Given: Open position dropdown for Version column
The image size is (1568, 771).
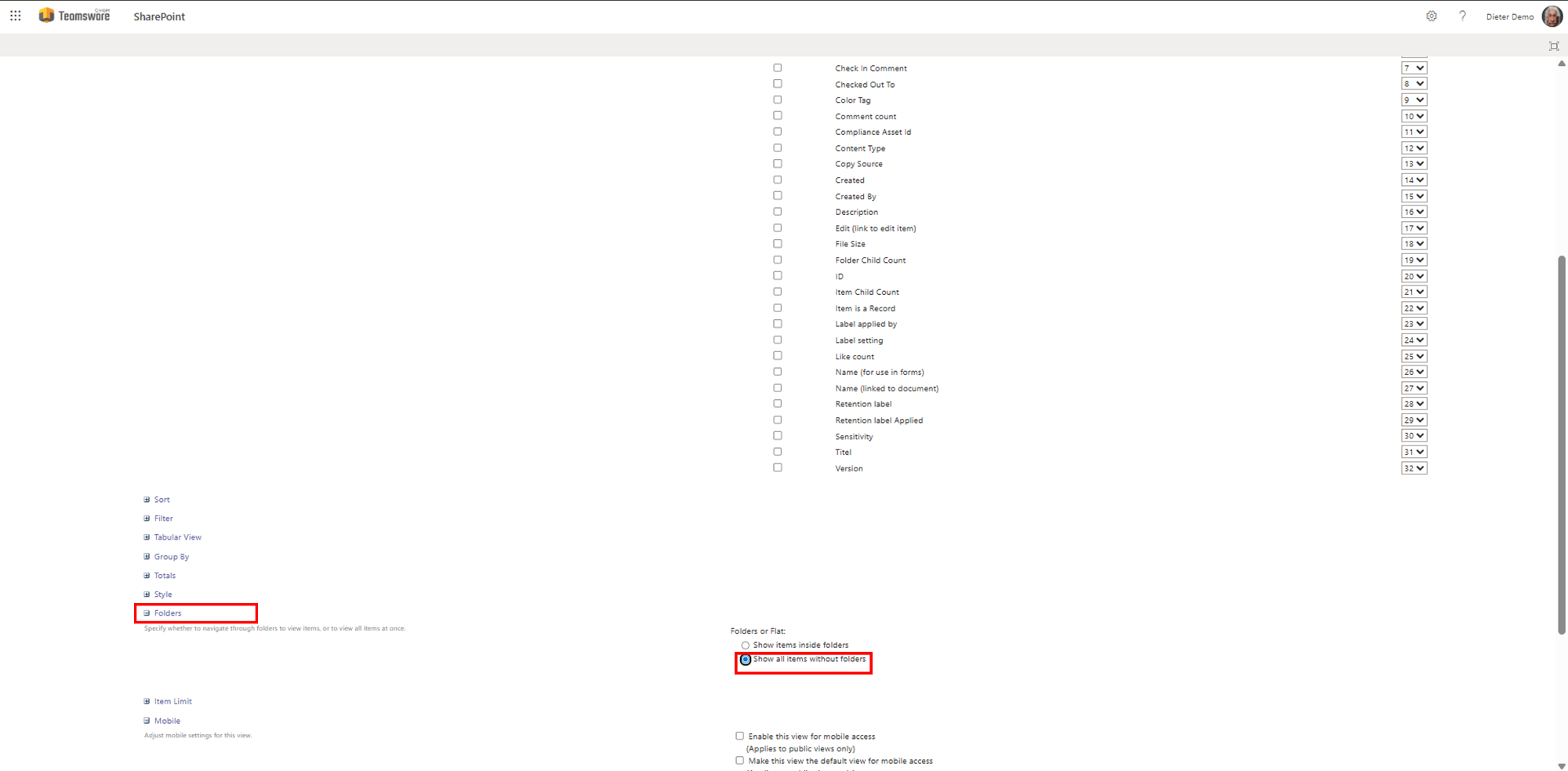Looking at the screenshot, I should (x=1414, y=468).
